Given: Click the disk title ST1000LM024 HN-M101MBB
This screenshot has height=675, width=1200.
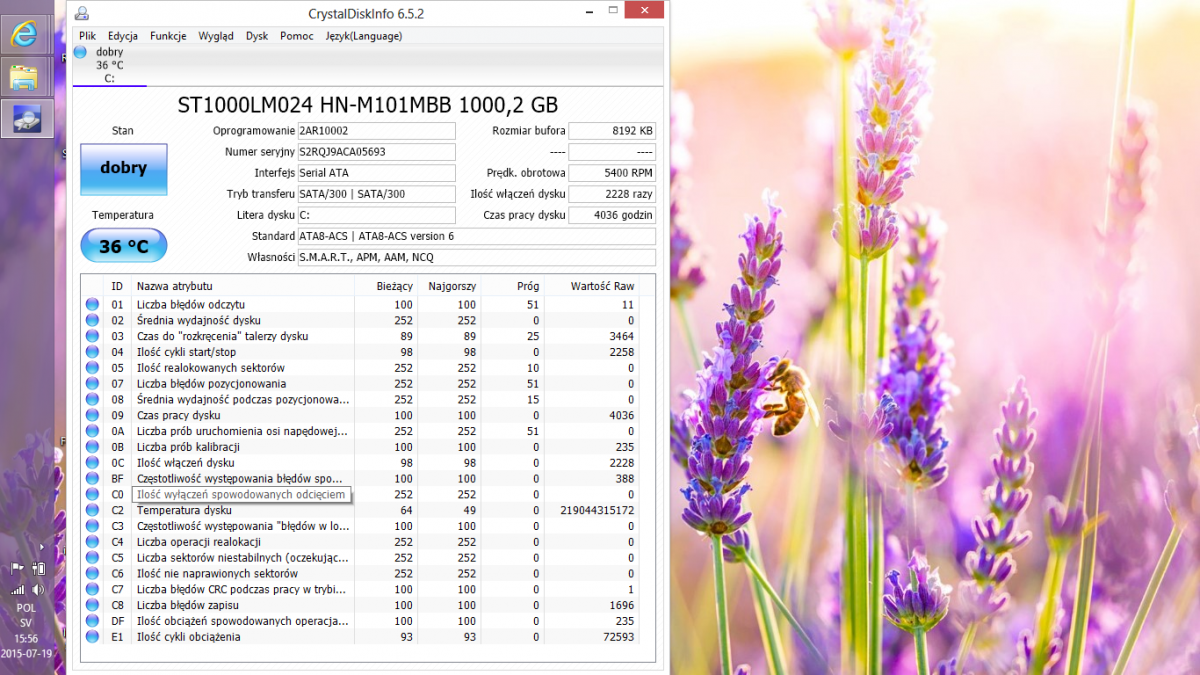Looking at the screenshot, I should pos(368,105).
